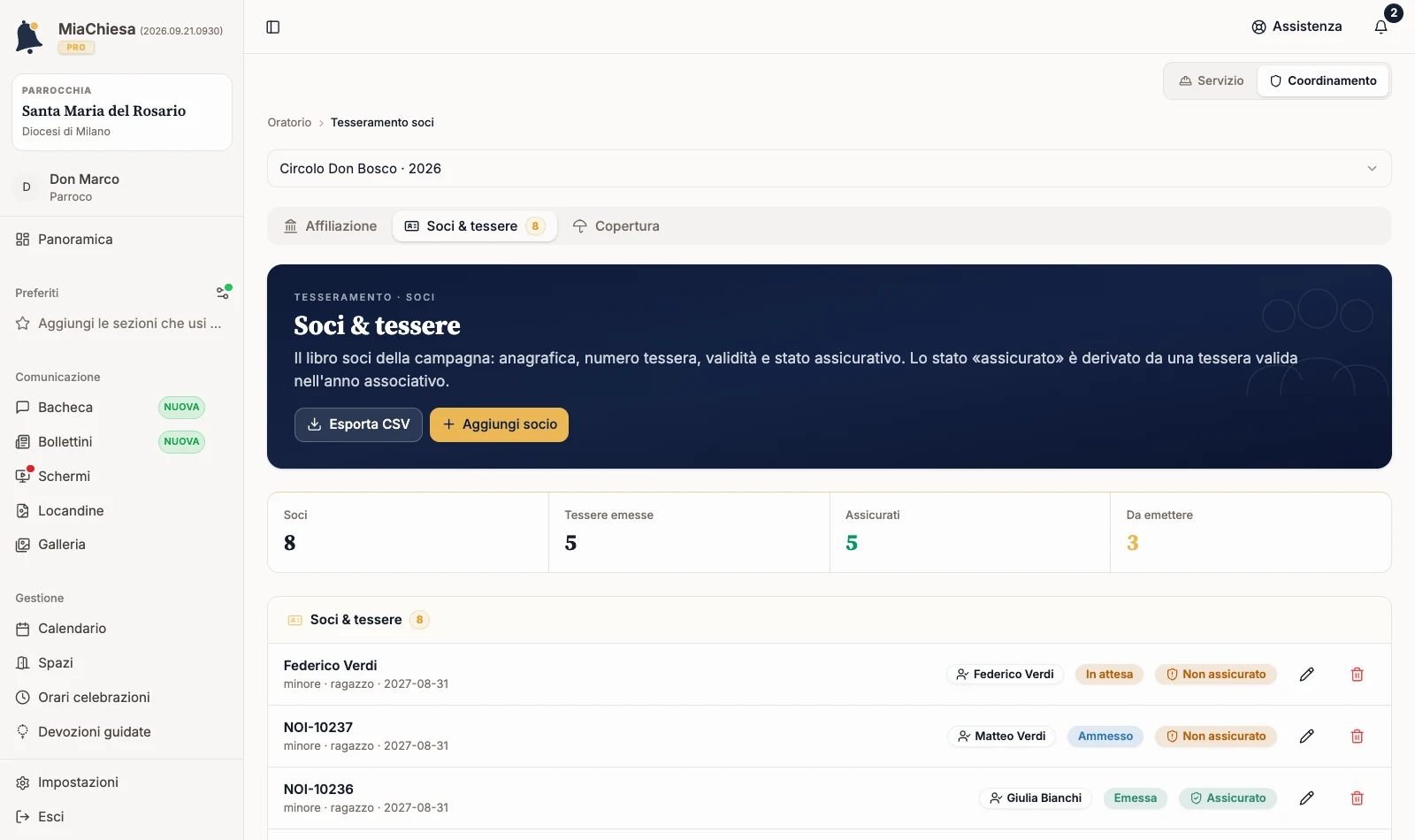Viewport: 1415px width, 840px height.
Task: Click Esporta CSV button
Action: 358,424
